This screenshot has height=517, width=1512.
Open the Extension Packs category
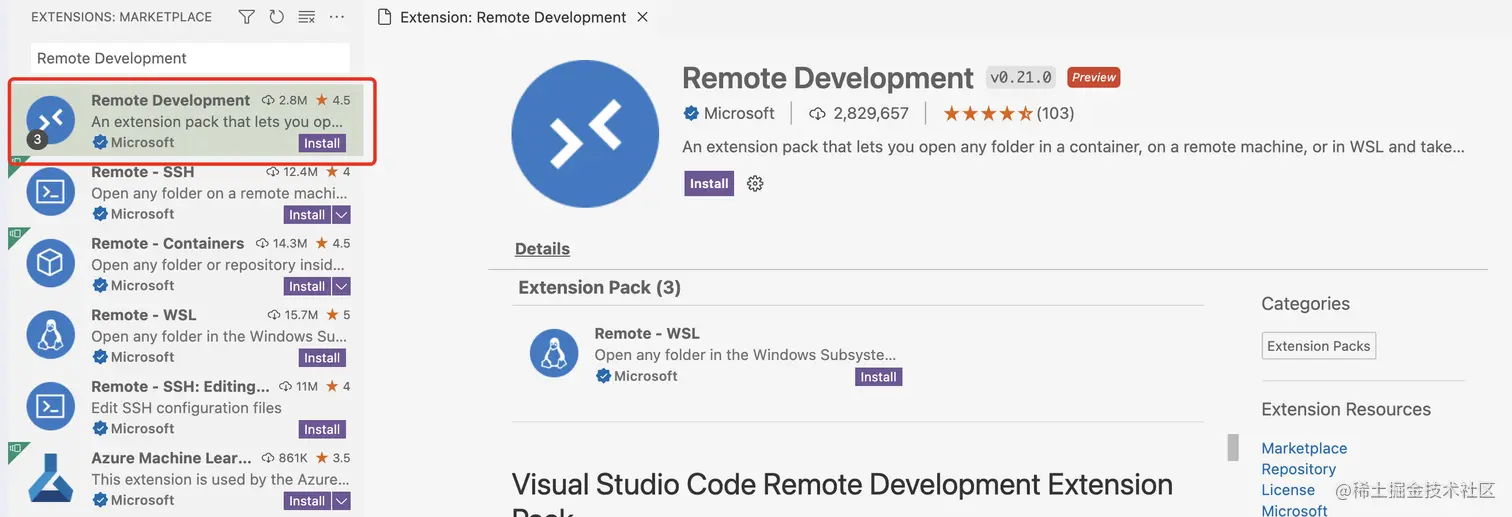(1318, 346)
